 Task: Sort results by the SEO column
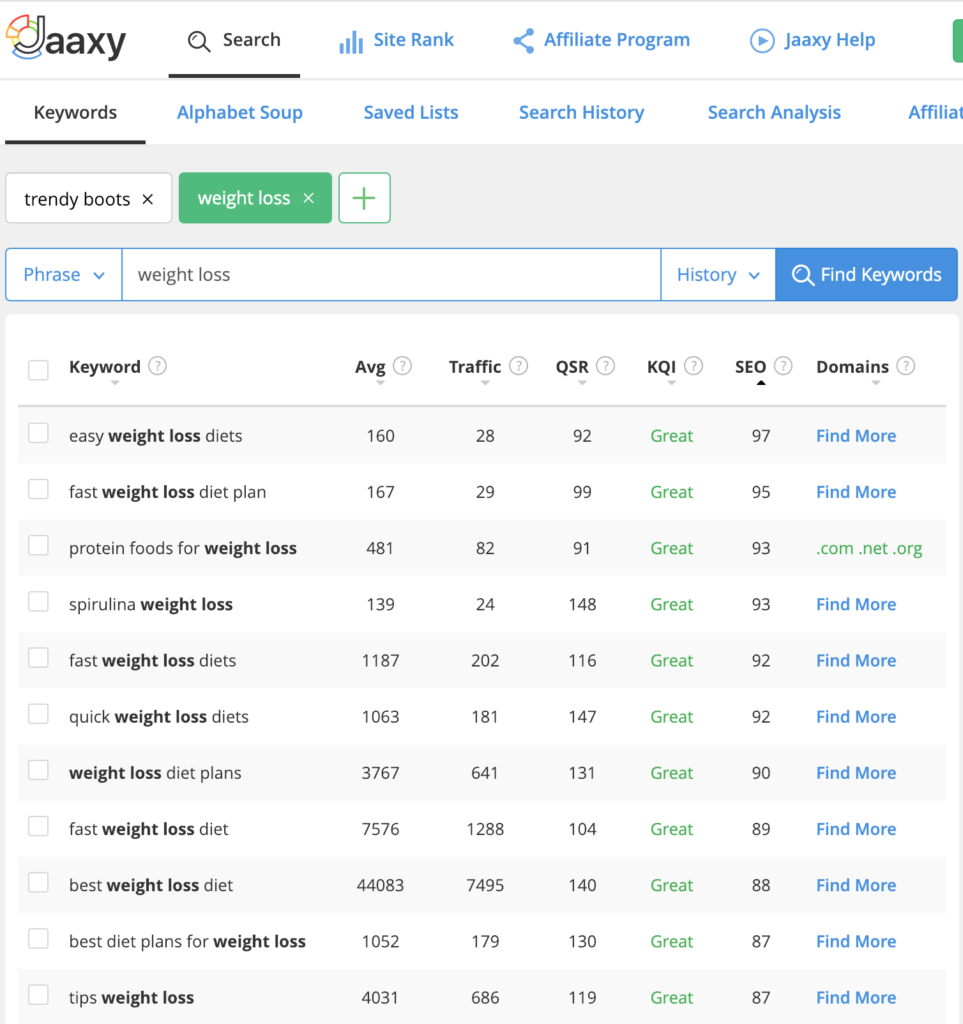(x=751, y=367)
